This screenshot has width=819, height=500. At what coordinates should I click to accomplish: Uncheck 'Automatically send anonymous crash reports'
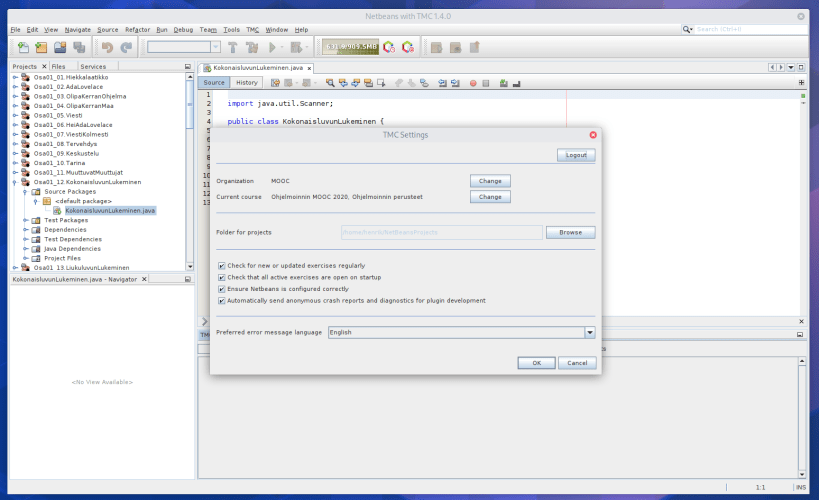(x=221, y=301)
